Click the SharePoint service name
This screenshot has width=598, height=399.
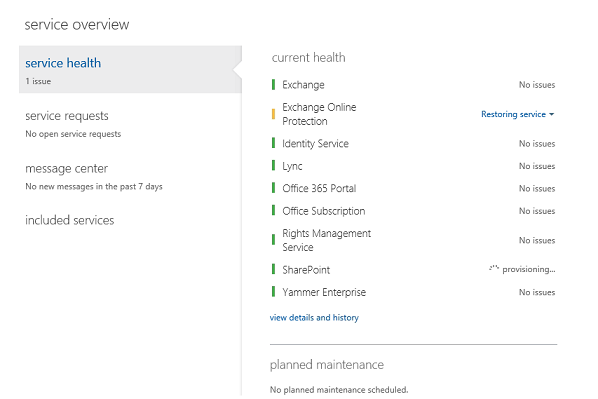(x=306, y=270)
